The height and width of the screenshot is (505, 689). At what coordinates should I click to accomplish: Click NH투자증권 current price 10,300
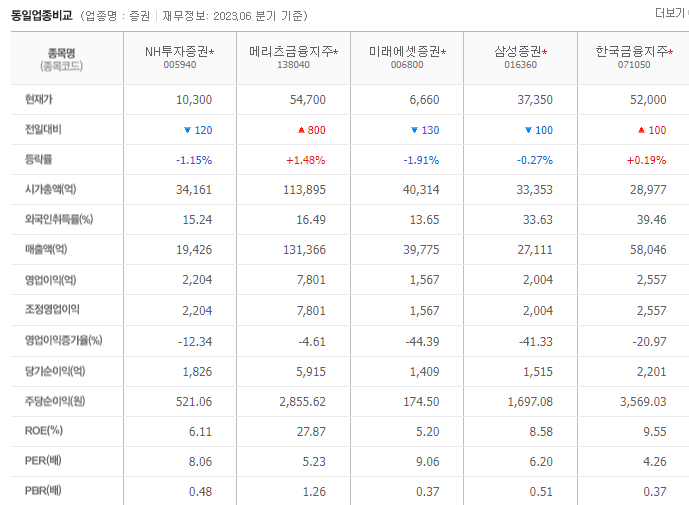(x=194, y=100)
